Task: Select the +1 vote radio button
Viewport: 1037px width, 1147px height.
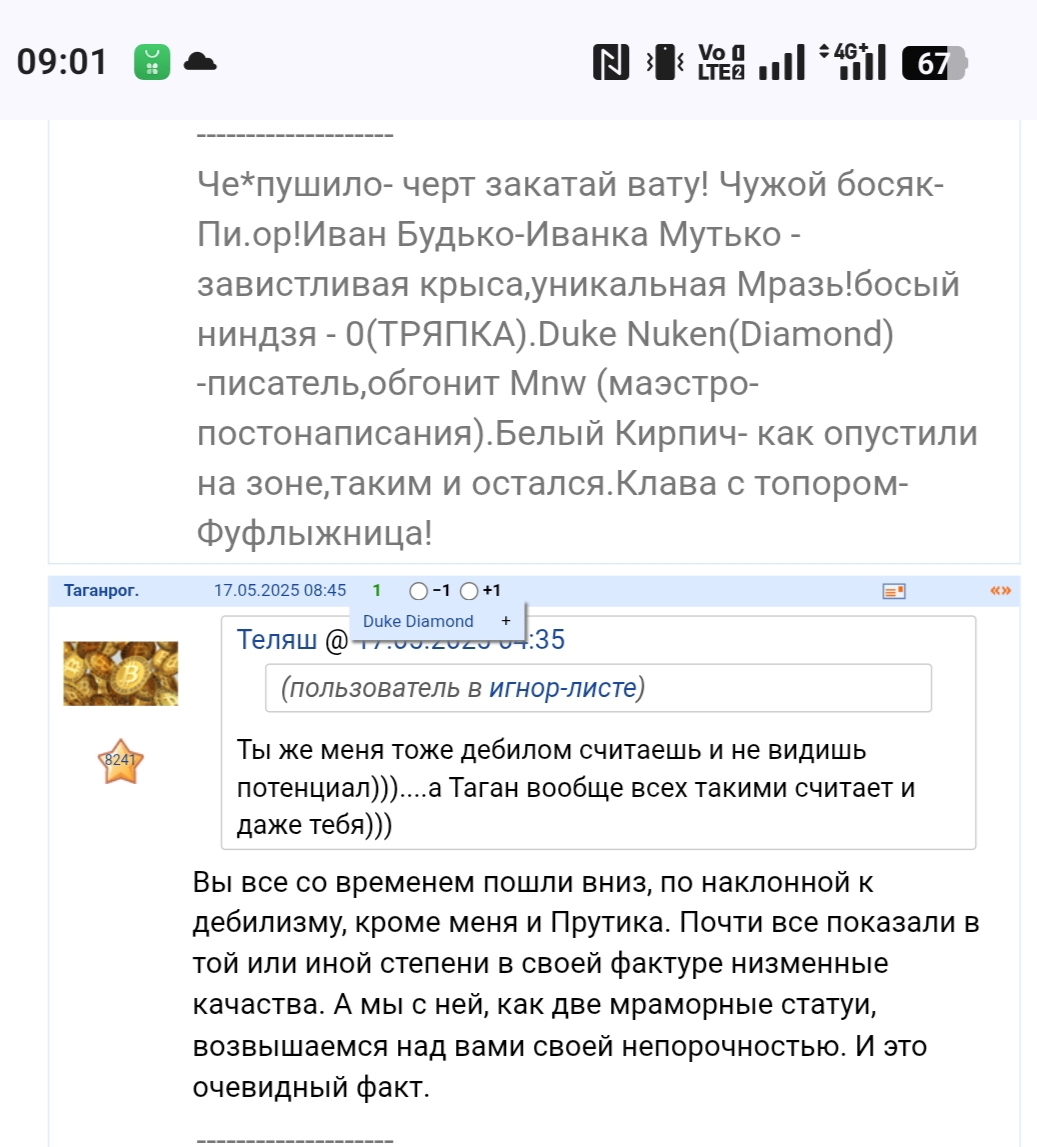Action: (470, 591)
